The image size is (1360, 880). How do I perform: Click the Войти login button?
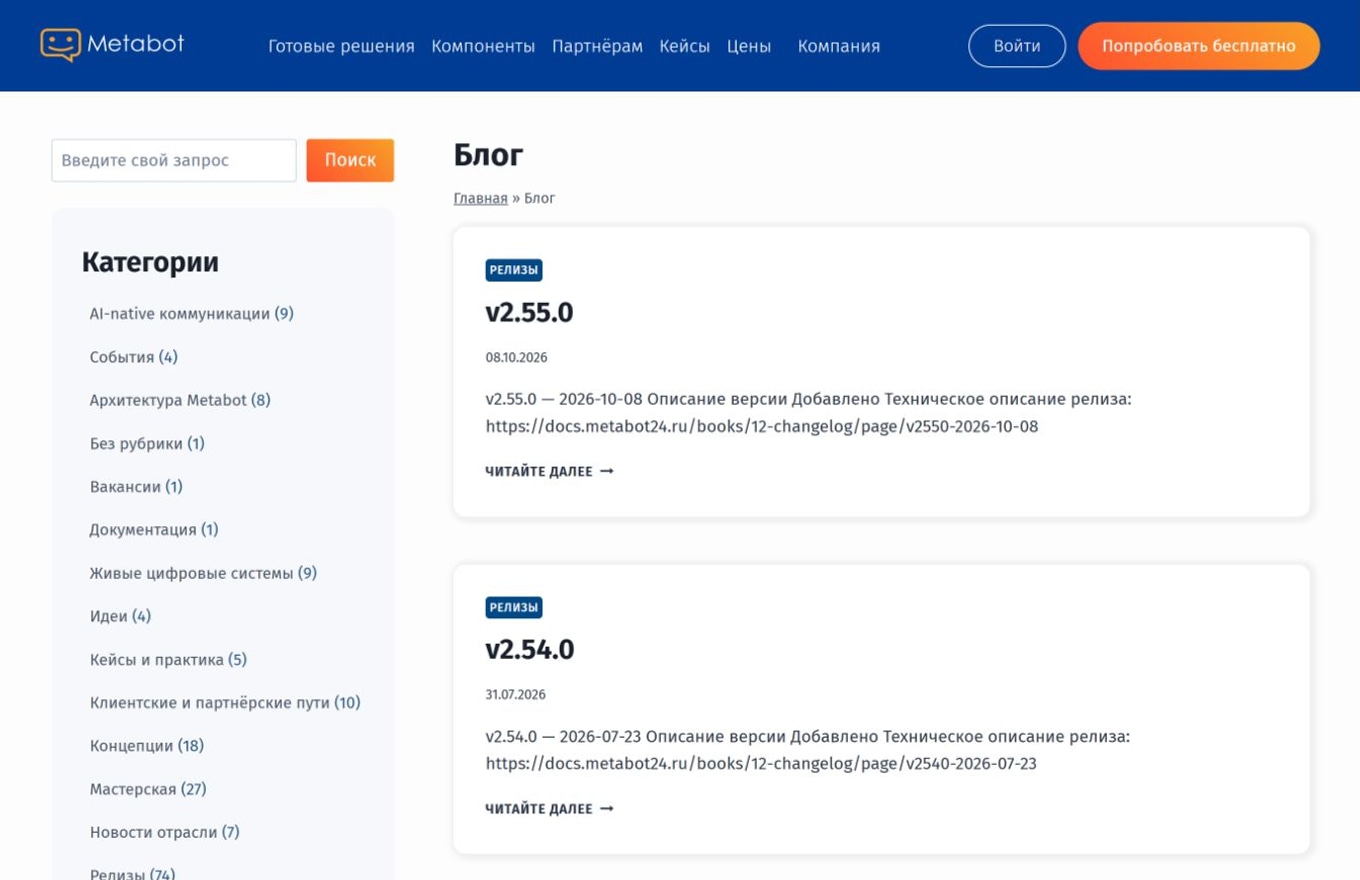[1017, 46]
